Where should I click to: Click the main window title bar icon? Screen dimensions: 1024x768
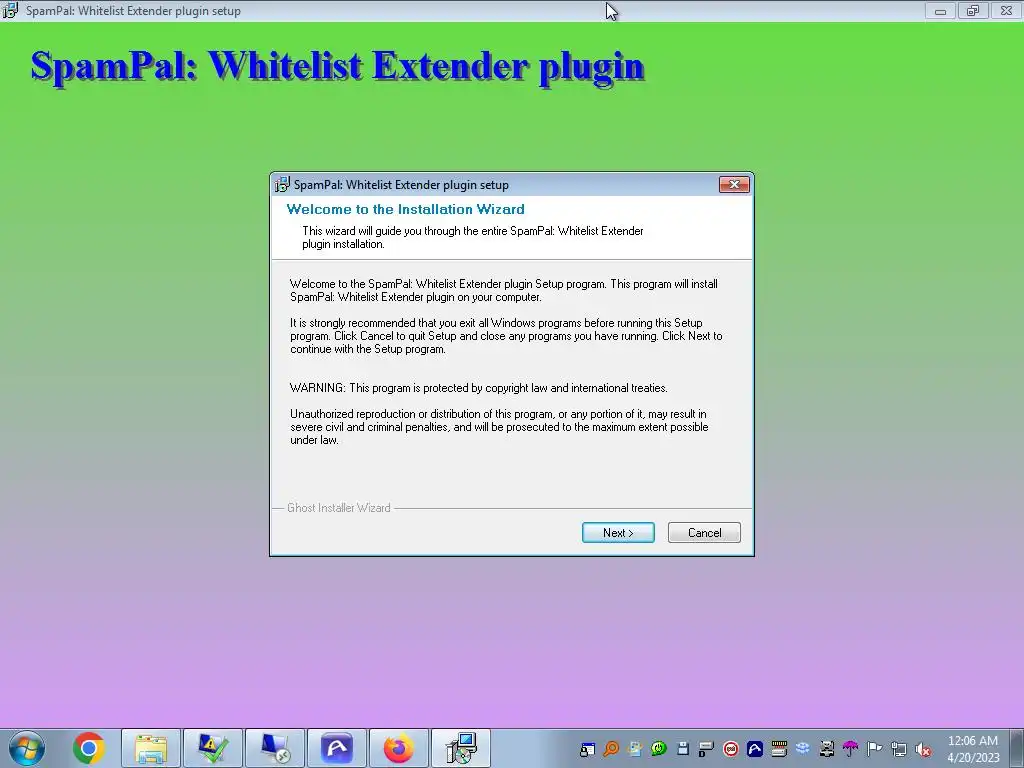[10, 10]
